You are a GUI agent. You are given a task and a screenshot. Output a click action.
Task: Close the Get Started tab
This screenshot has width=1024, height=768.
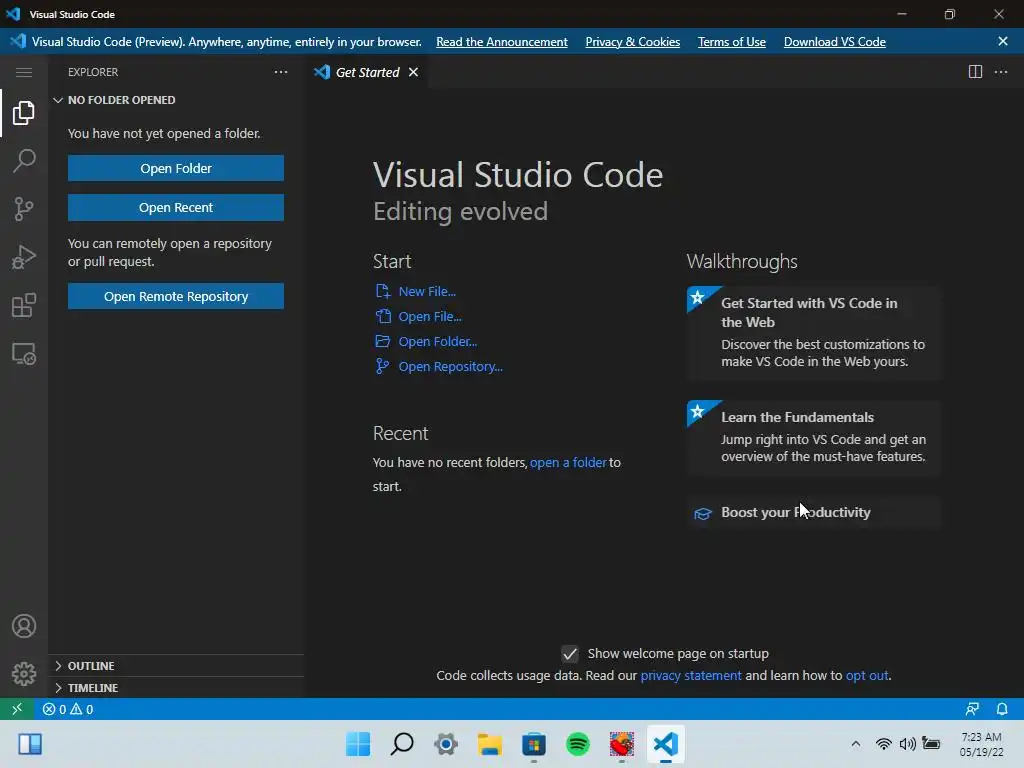413,72
